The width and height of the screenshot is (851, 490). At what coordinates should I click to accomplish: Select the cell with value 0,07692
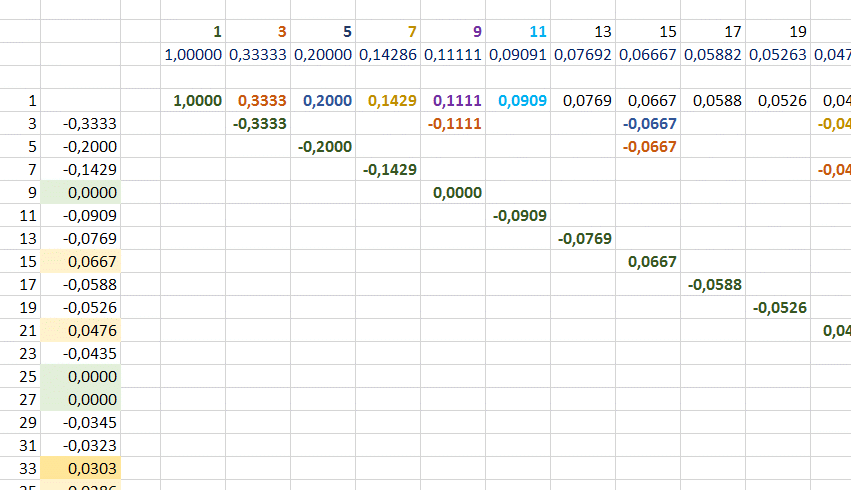[x=583, y=54]
